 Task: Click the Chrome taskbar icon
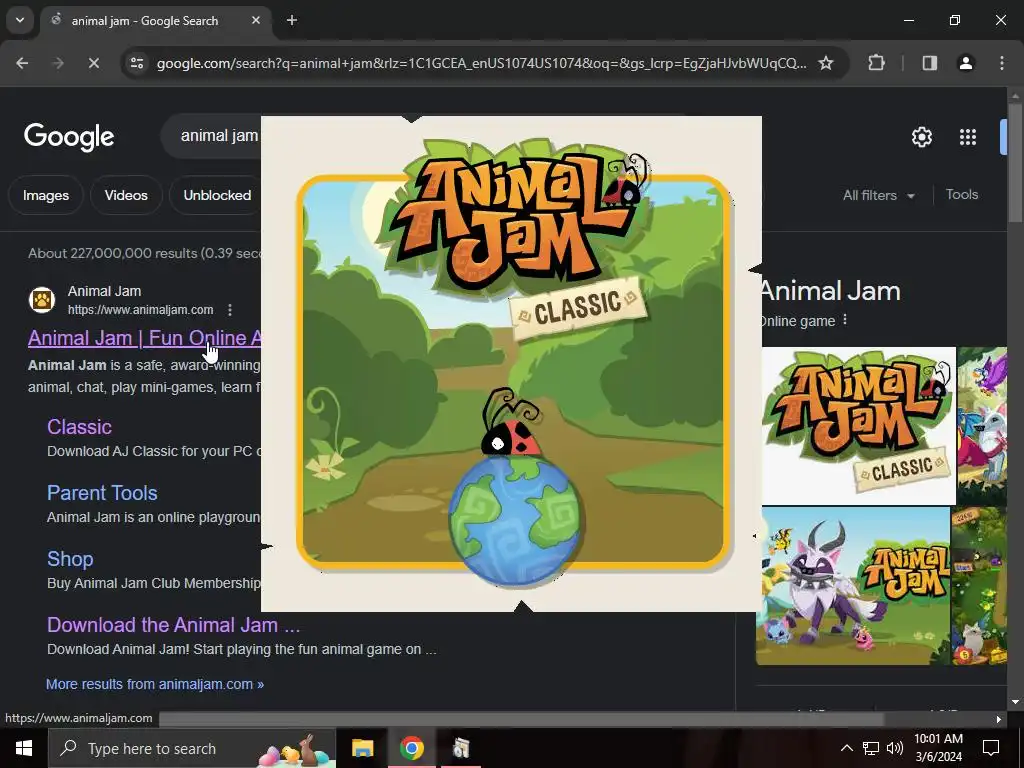tap(411, 748)
